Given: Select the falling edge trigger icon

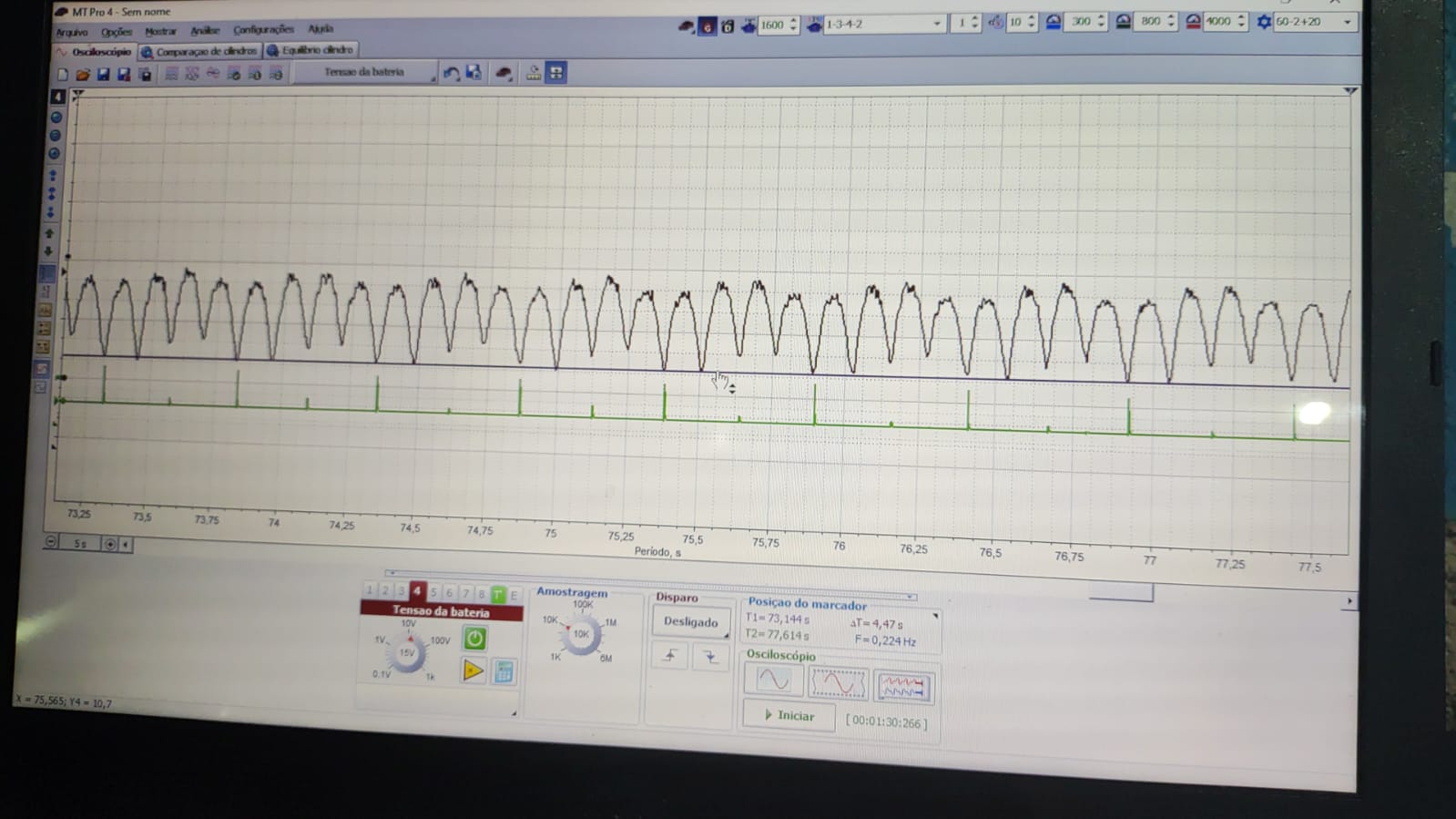Looking at the screenshot, I should [710, 657].
